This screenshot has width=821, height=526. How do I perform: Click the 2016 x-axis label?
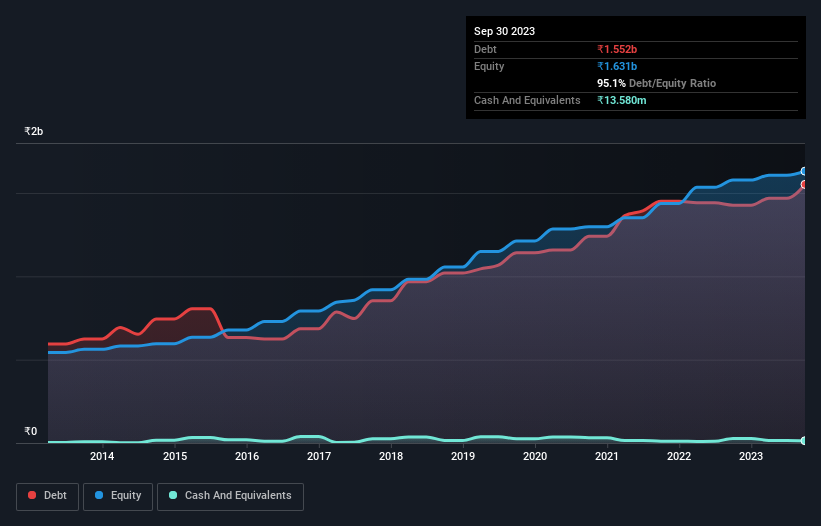pyautogui.click(x=247, y=456)
